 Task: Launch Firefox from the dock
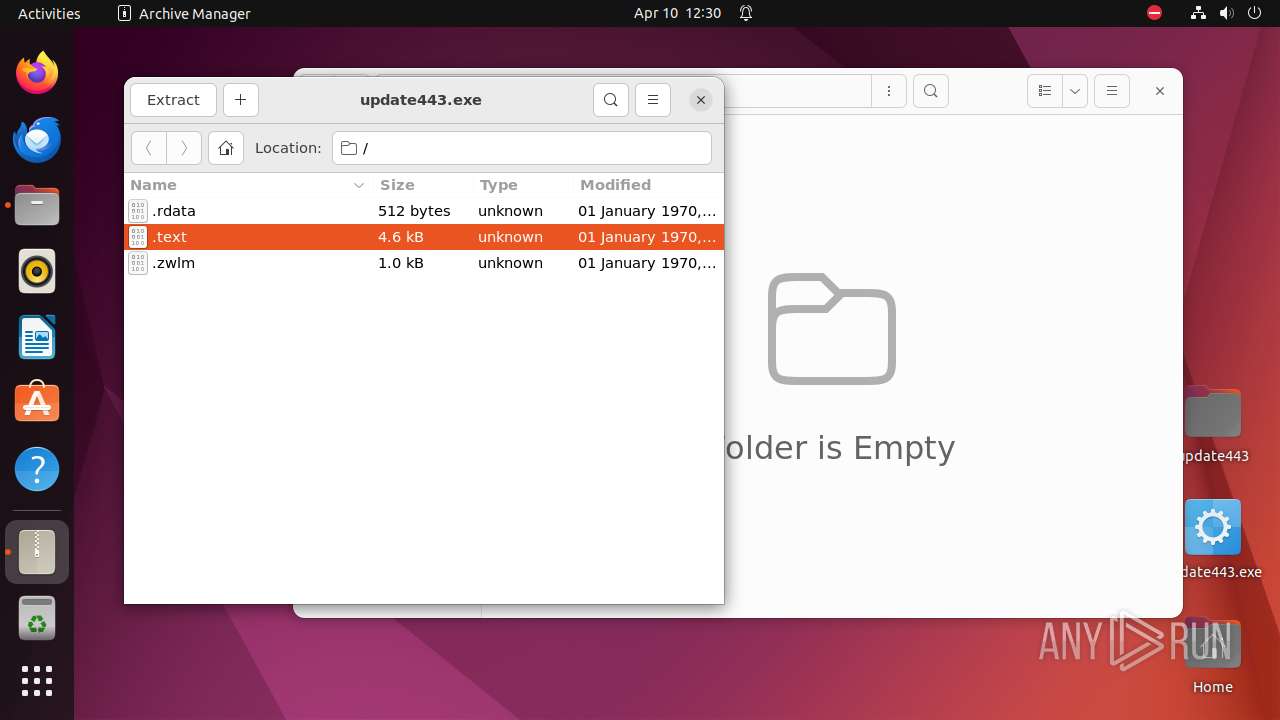[37, 73]
